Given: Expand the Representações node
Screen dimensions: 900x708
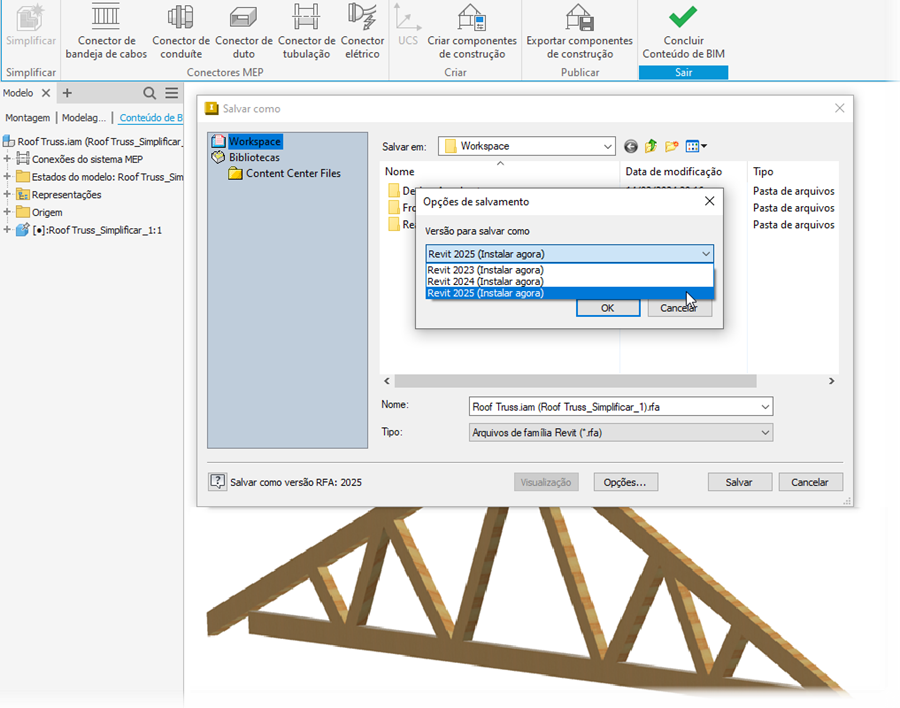Looking at the screenshot, I should (x=7, y=194).
